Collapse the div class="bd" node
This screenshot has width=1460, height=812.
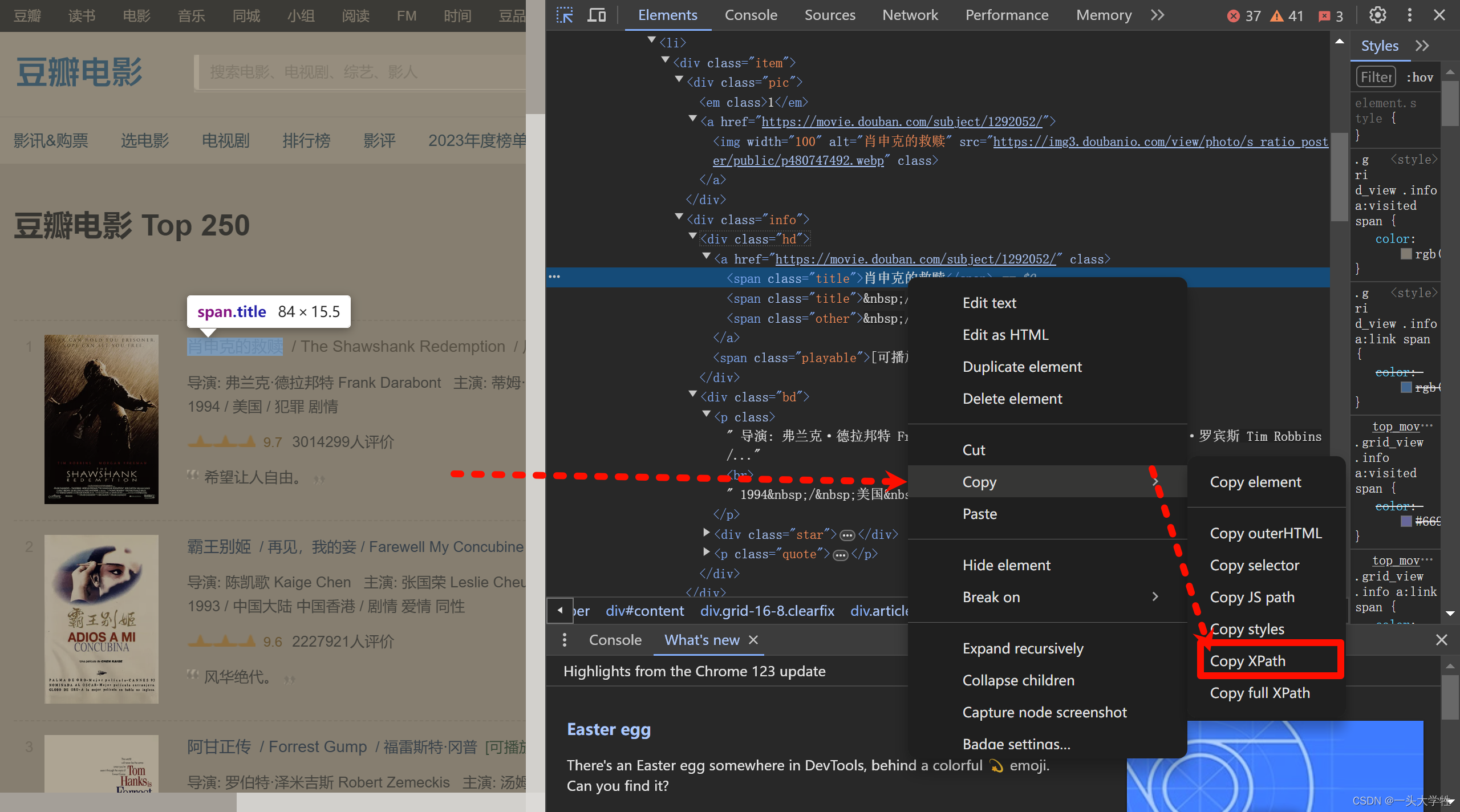[693, 395]
